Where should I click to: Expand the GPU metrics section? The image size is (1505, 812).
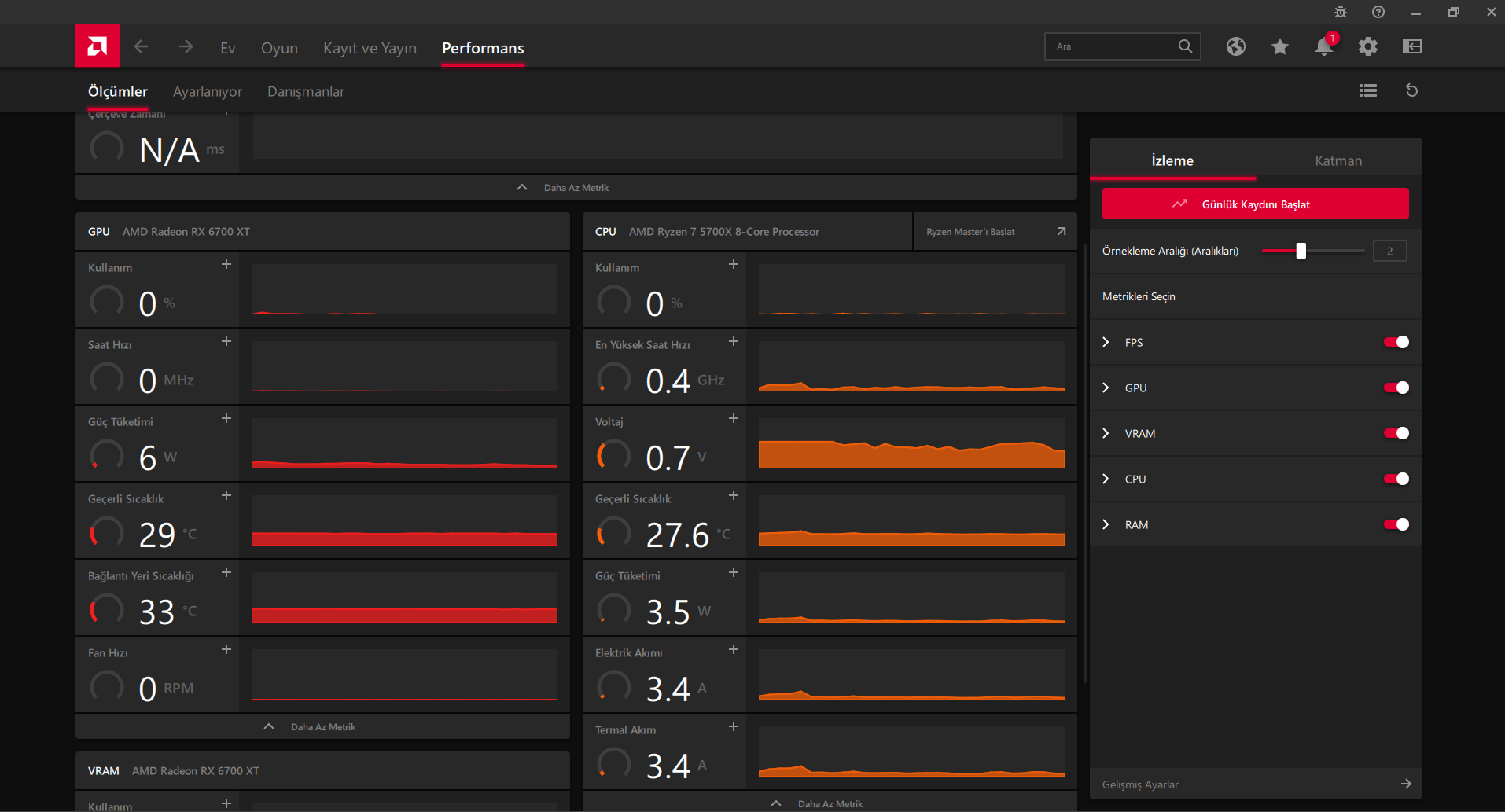coord(1106,388)
